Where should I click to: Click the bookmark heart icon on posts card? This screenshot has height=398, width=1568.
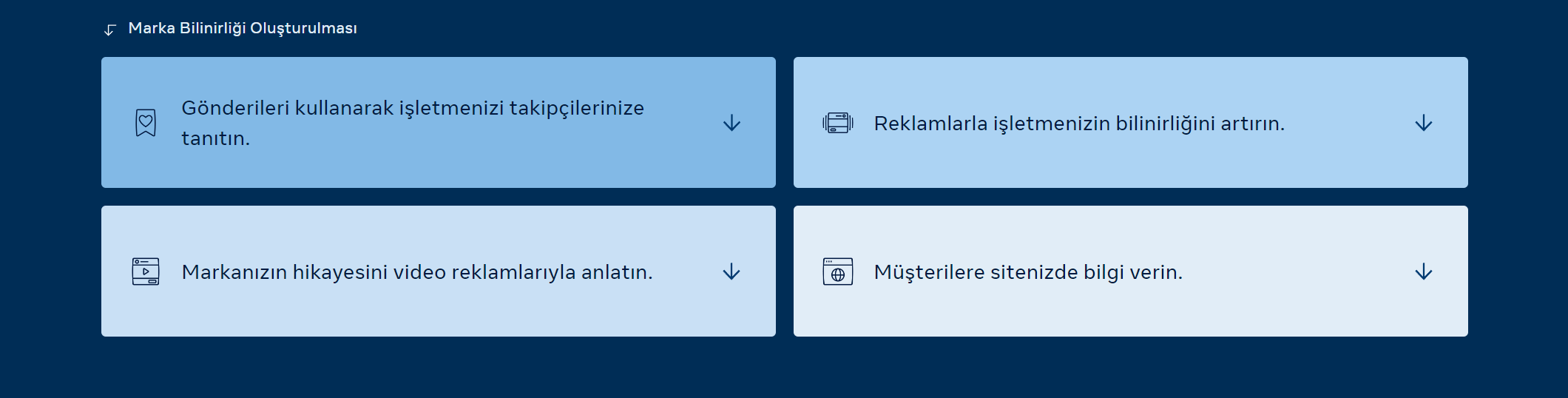pos(146,123)
